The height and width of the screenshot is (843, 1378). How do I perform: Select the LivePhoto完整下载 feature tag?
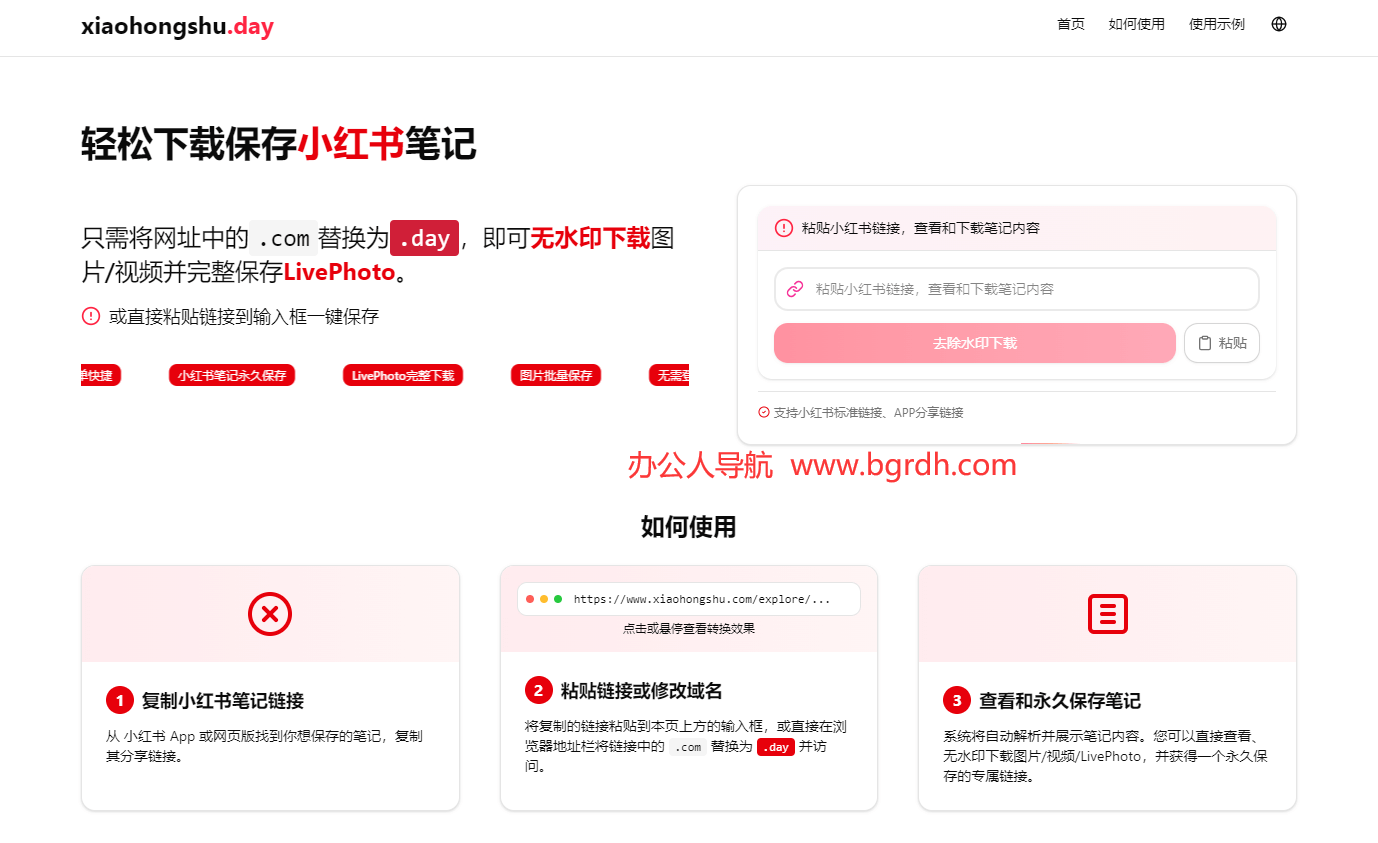click(x=403, y=376)
